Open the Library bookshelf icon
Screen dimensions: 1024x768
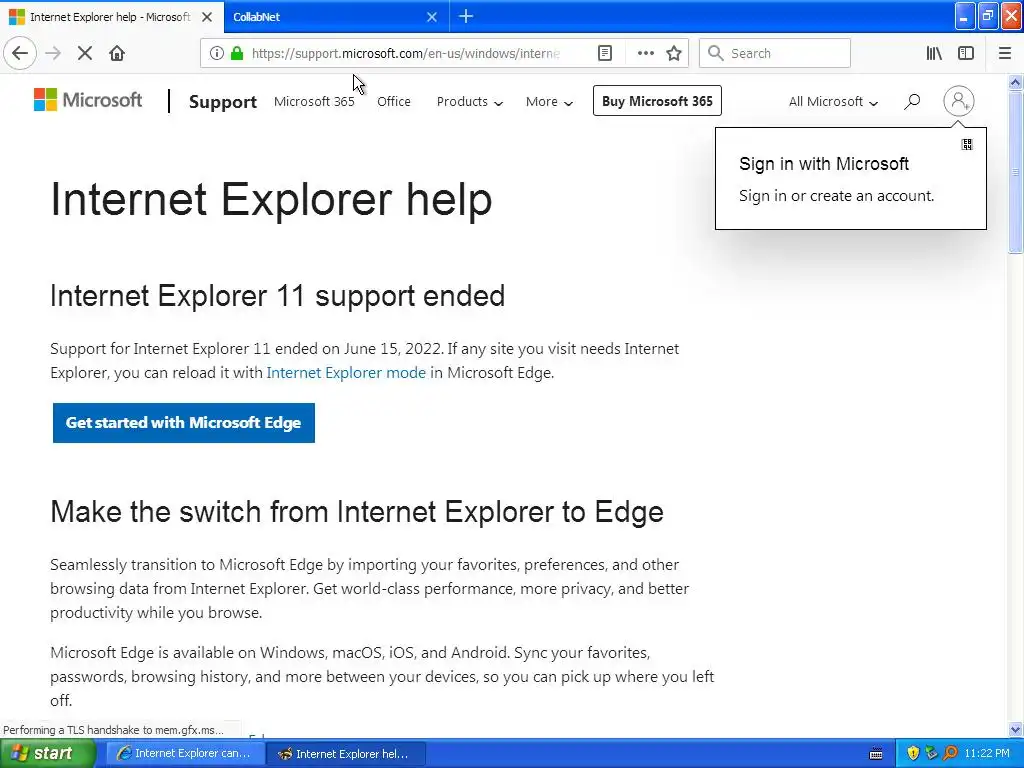coord(934,53)
